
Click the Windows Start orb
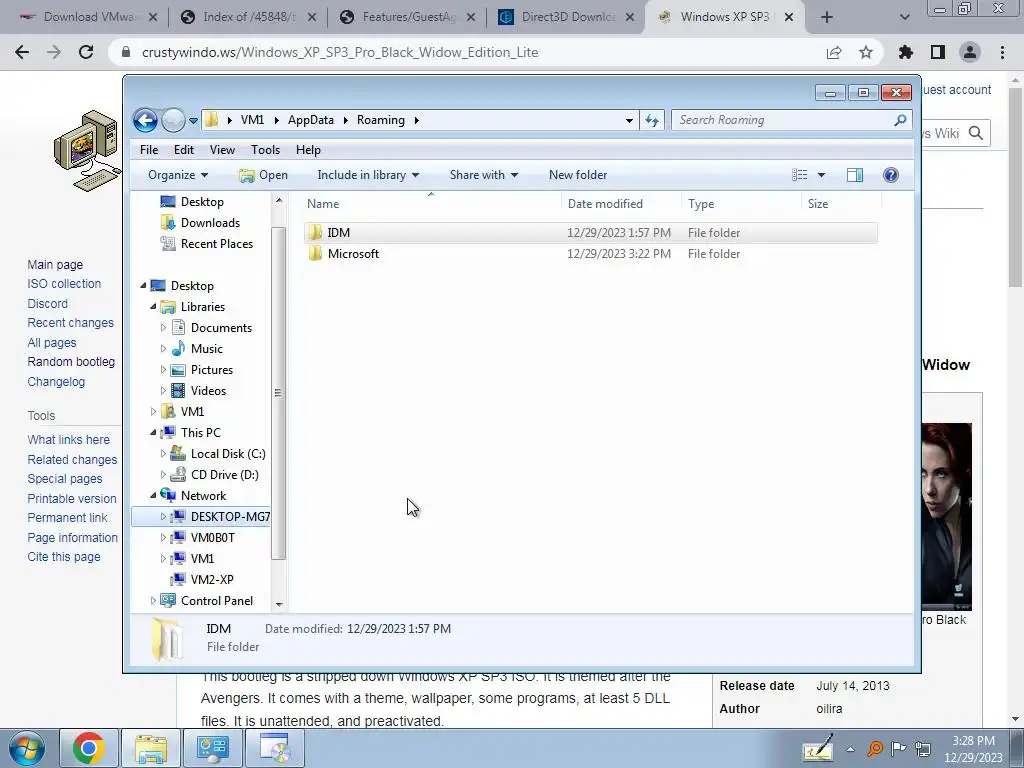tap(26, 748)
